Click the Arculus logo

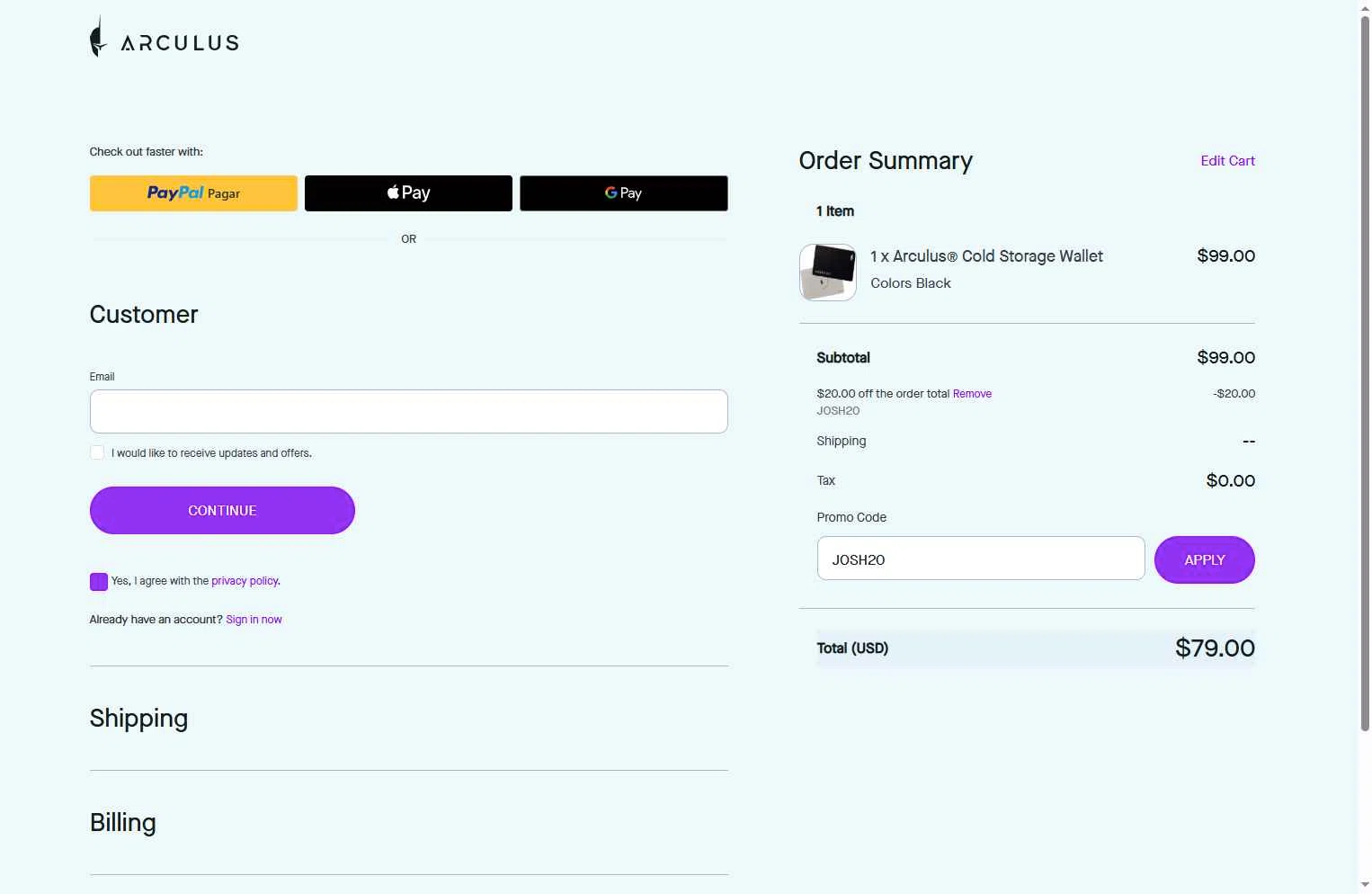point(165,38)
